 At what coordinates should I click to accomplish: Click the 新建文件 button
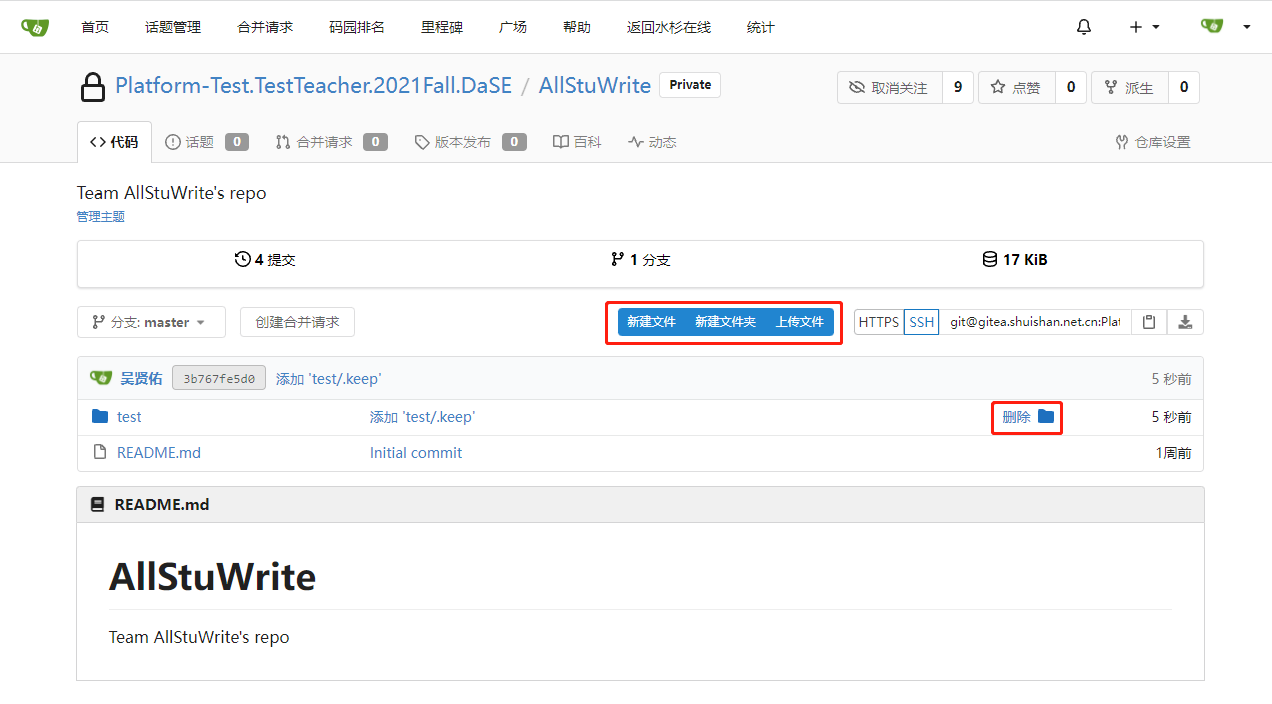[x=651, y=322]
